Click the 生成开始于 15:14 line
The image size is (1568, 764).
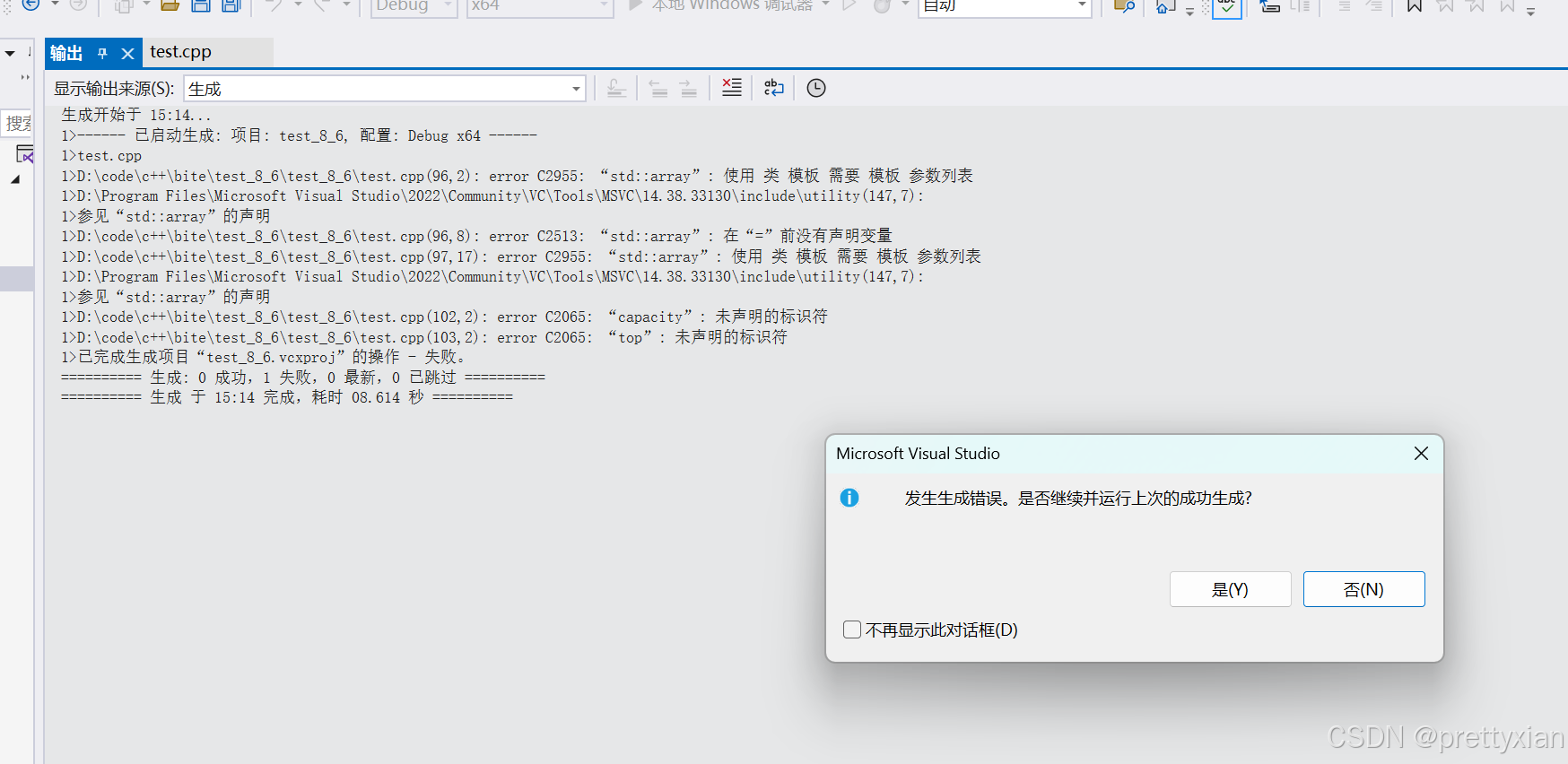(x=136, y=115)
